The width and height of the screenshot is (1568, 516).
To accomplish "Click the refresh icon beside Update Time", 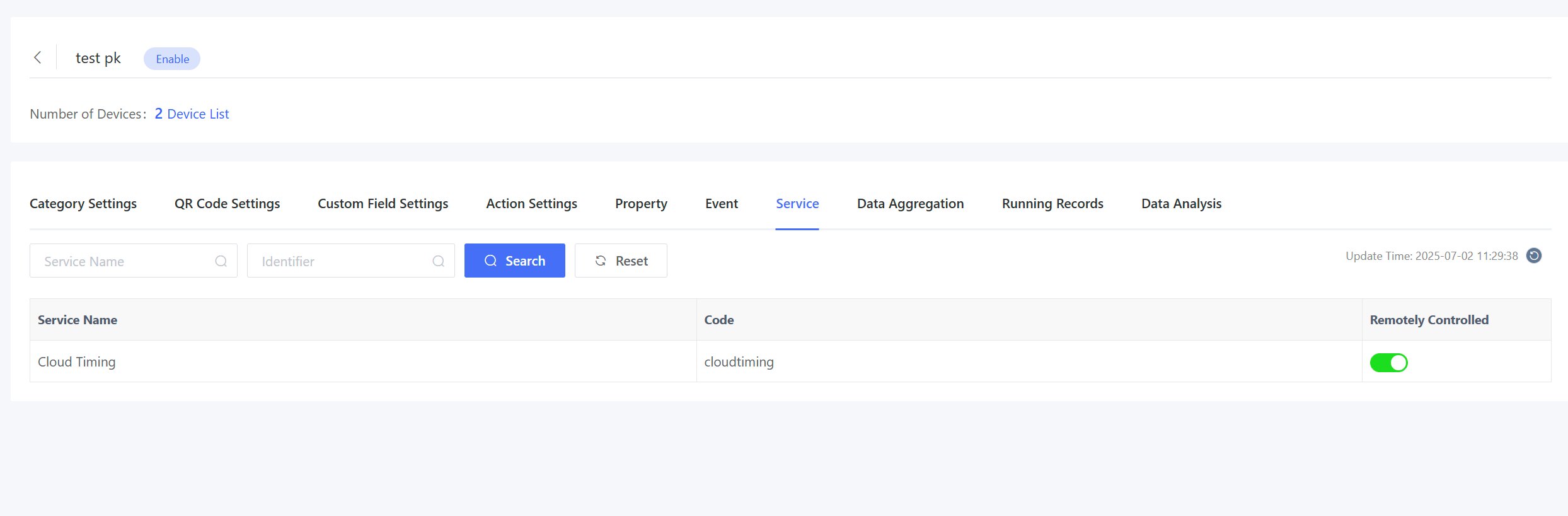I will [1534, 255].
